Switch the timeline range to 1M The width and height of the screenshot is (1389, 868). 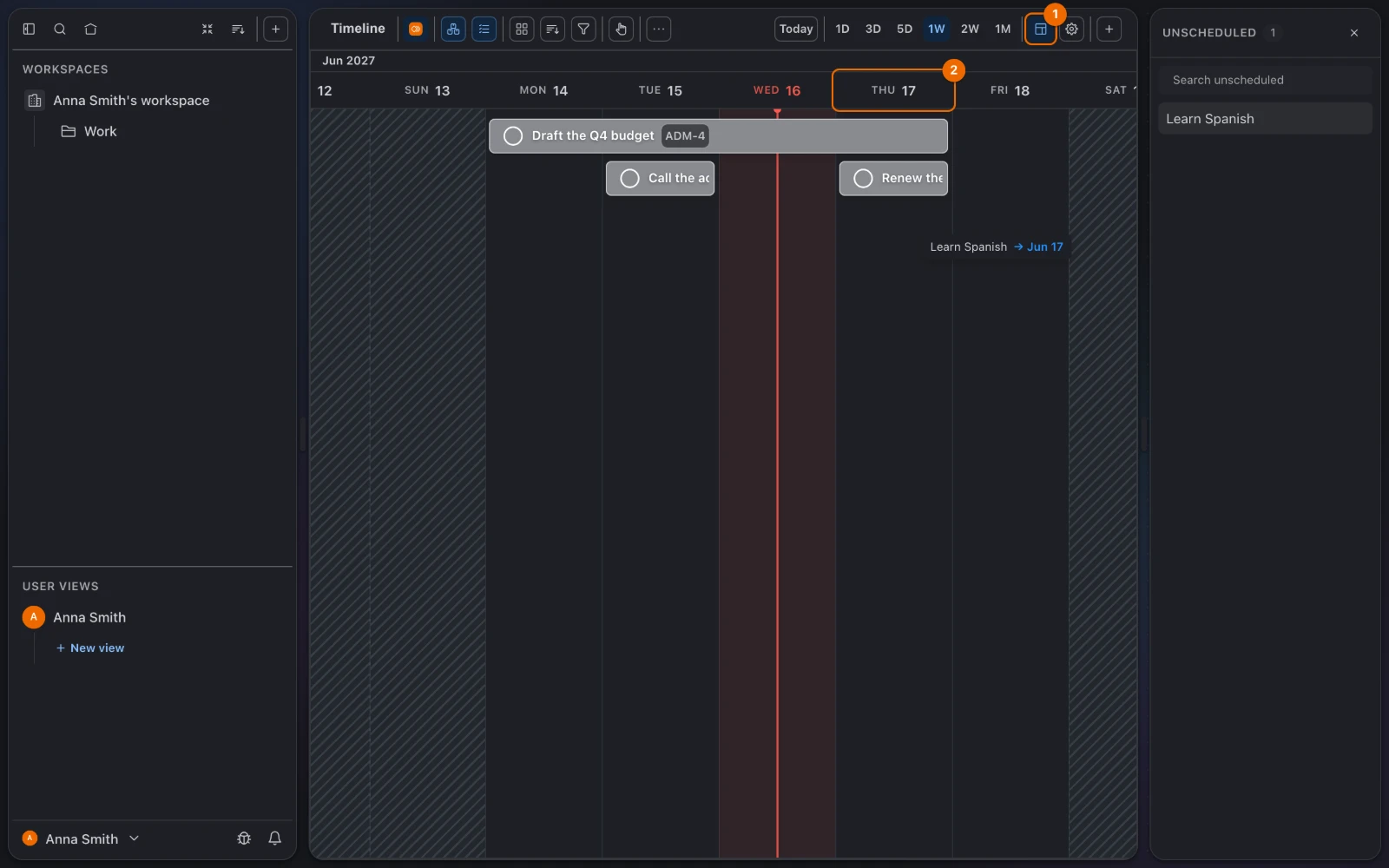coord(1003,29)
